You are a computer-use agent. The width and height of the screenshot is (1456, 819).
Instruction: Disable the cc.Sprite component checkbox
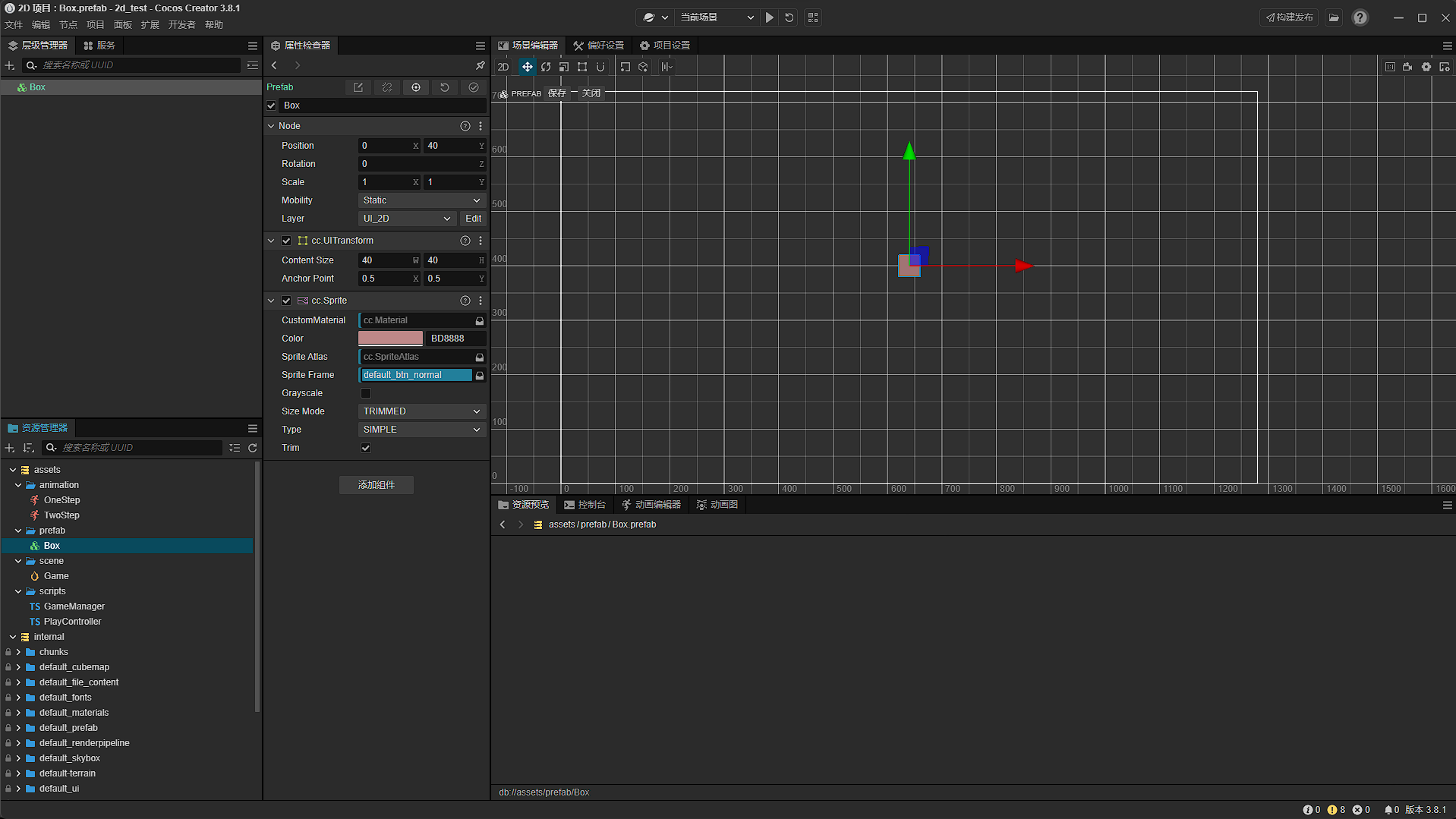tap(286, 301)
